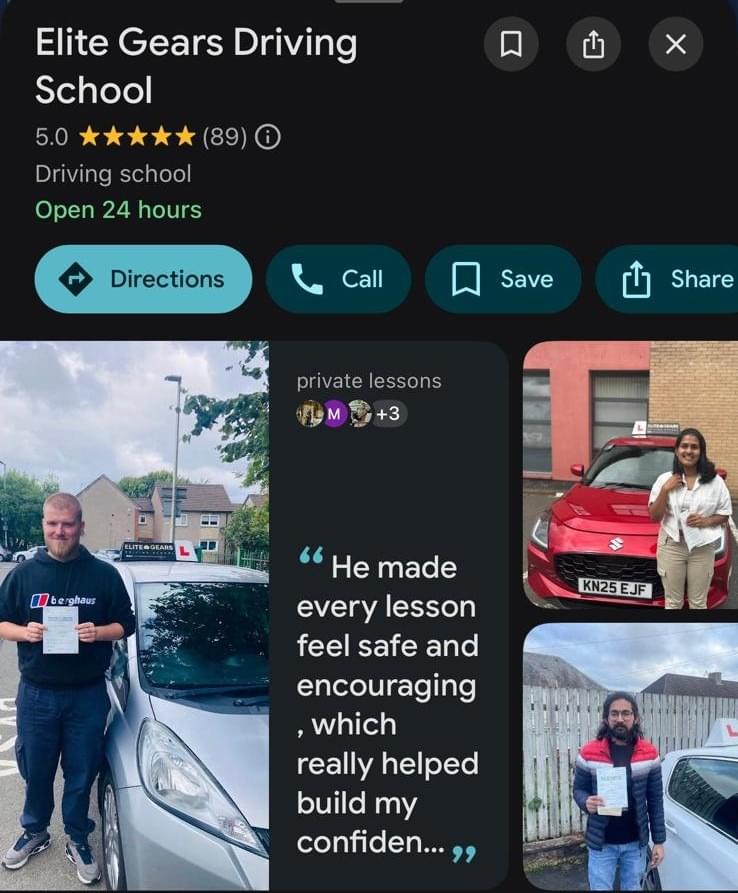Image resolution: width=738 pixels, height=893 pixels.
Task: Tap the +3 more reviewers badge
Action: pos(388,414)
